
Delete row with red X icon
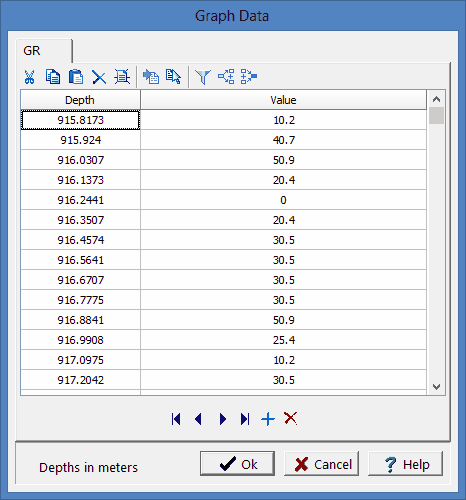pyautogui.click(x=291, y=418)
